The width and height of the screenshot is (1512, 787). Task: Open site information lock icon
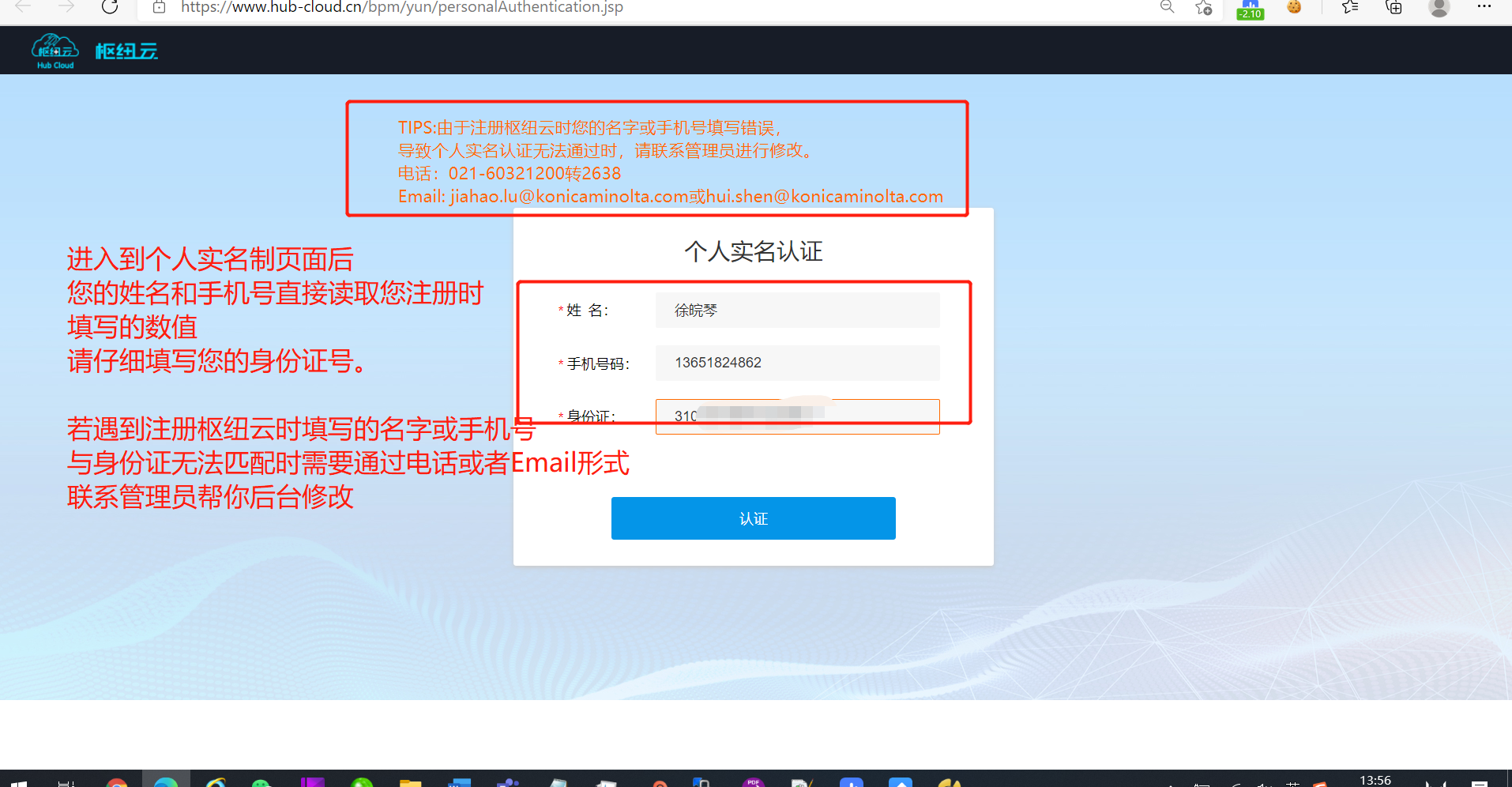point(159,7)
